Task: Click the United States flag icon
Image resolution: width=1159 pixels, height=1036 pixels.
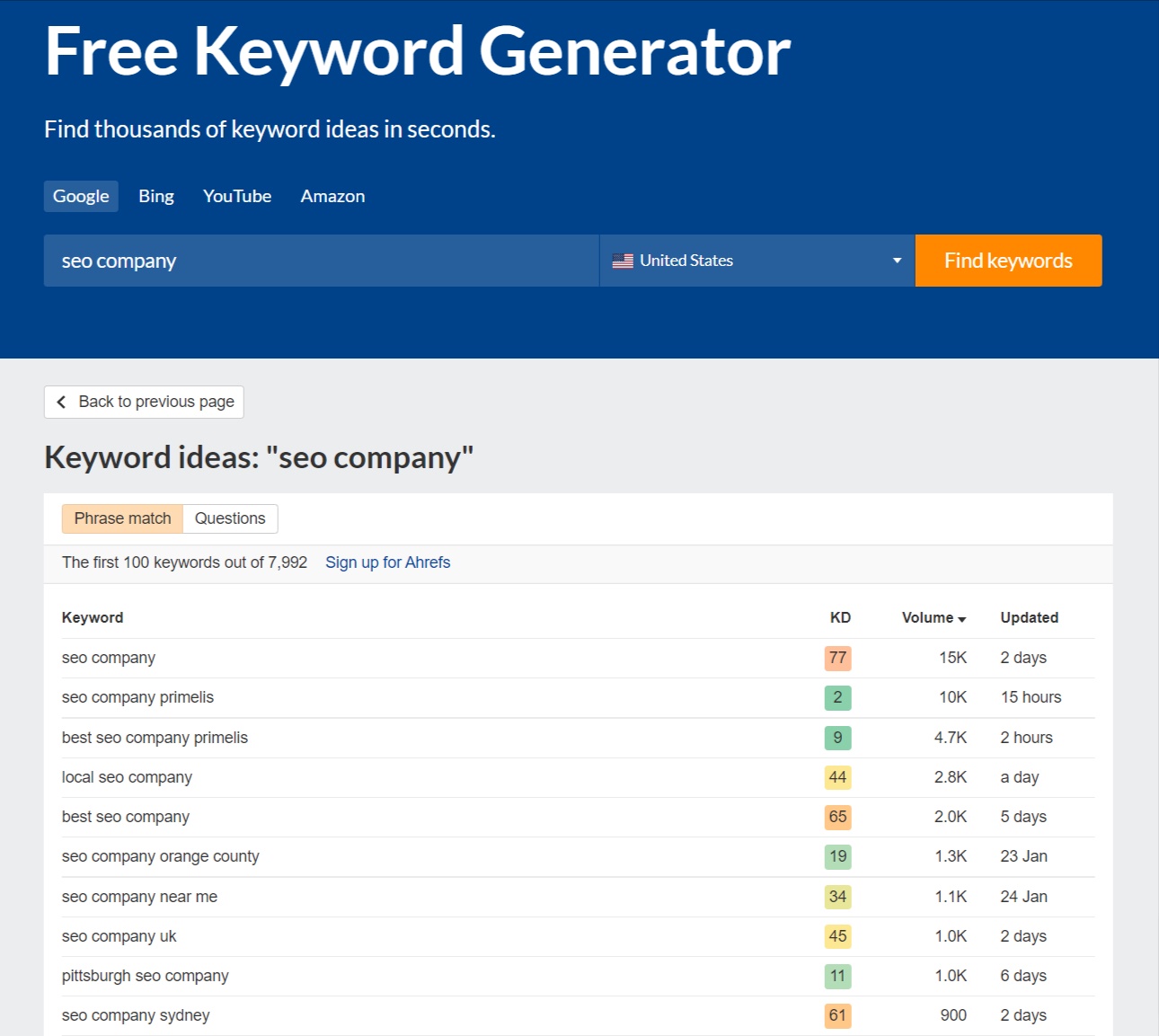Action: 624,260
